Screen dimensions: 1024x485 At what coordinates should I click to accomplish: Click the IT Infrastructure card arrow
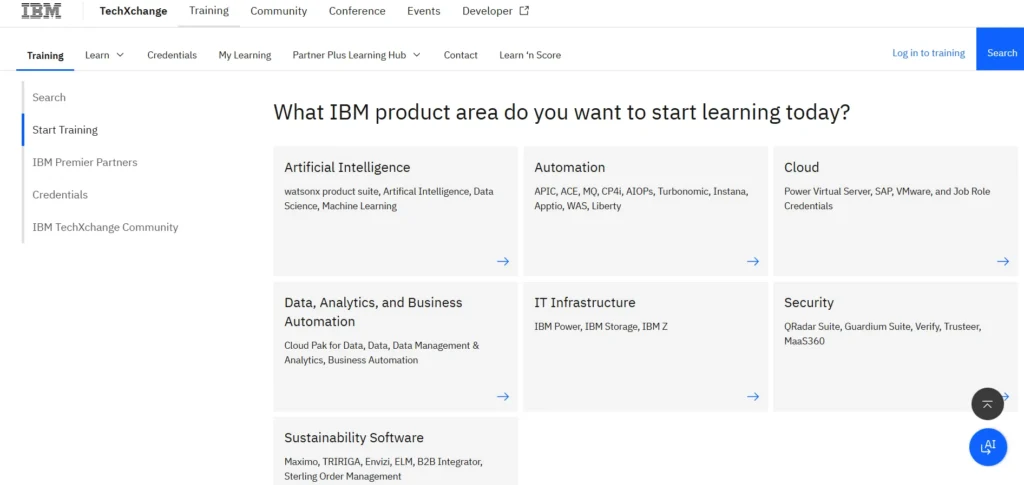point(753,396)
